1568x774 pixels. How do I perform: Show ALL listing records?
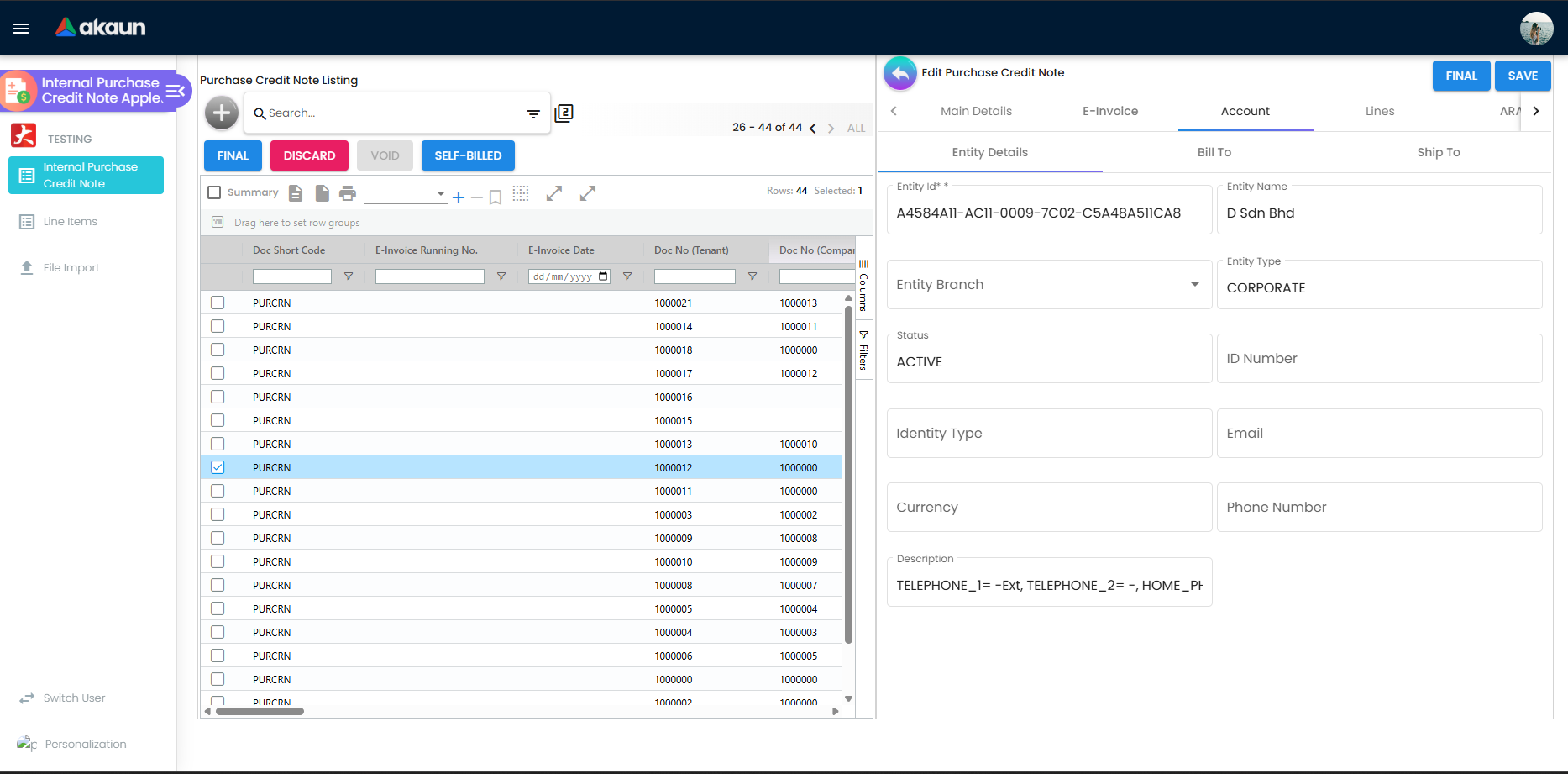pyautogui.click(x=856, y=129)
